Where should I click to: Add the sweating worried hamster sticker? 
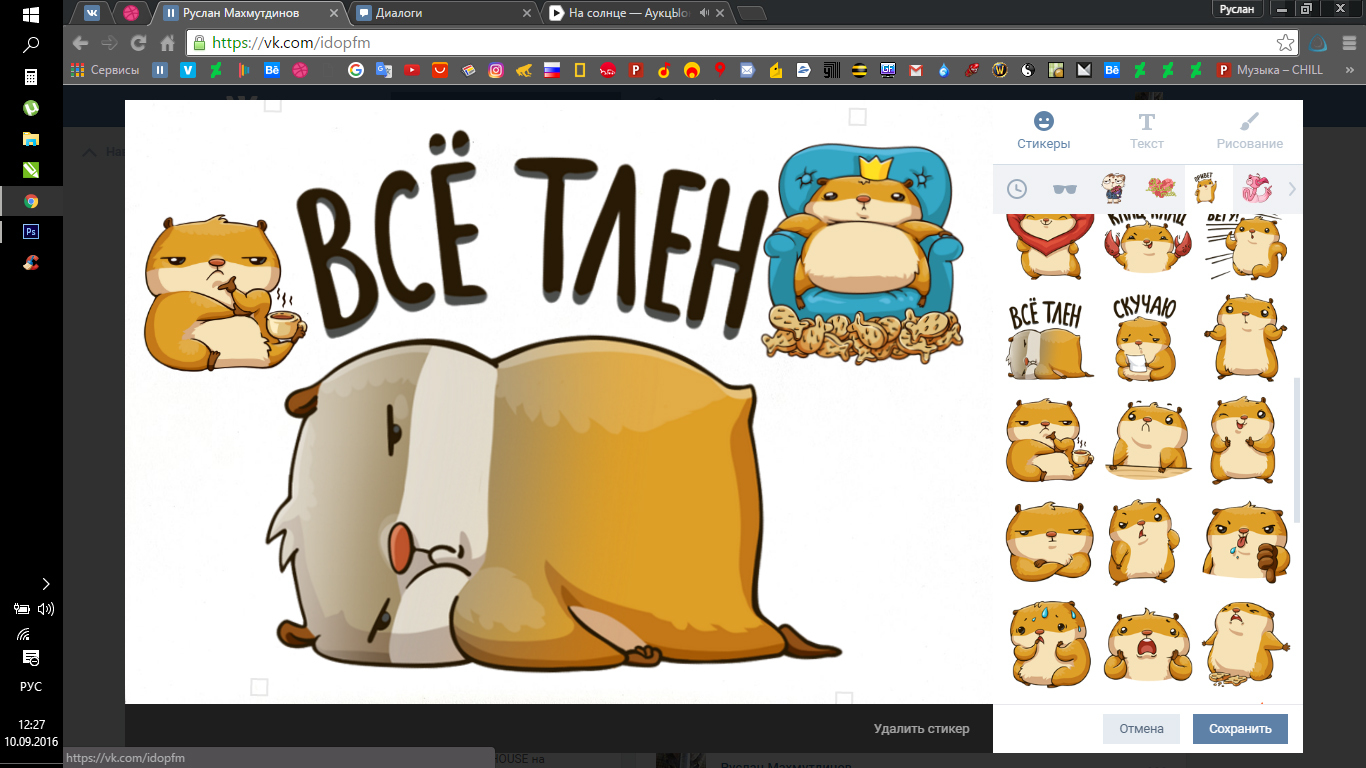[1049, 644]
